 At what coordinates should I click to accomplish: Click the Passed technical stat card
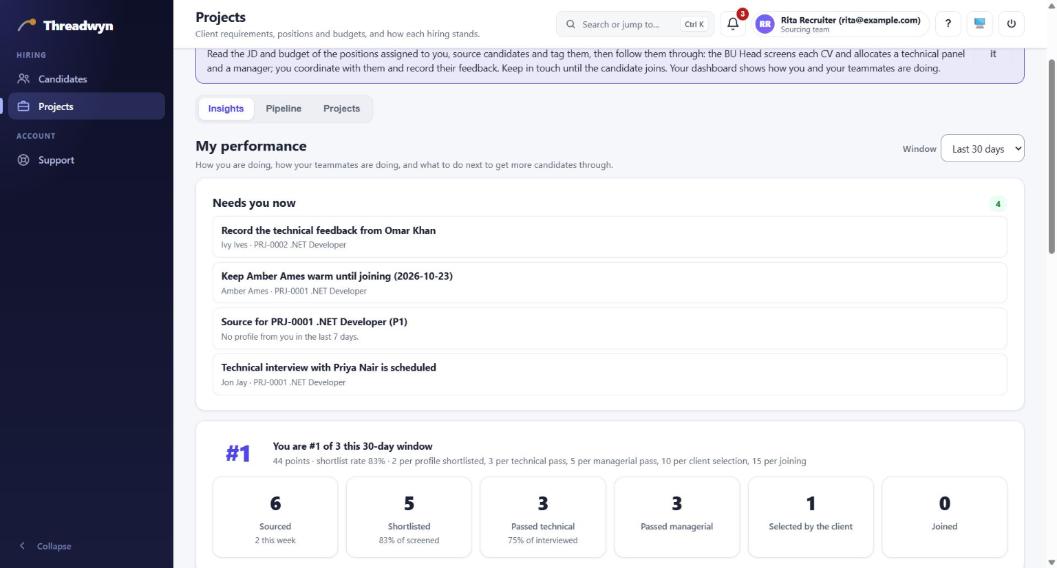tap(543, 517)
